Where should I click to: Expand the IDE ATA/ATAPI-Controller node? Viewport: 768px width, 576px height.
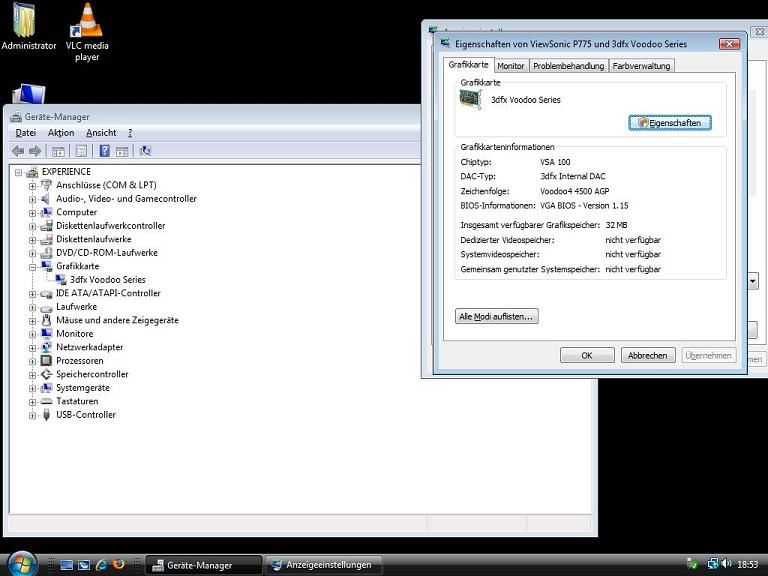click(x=32, y=294)
